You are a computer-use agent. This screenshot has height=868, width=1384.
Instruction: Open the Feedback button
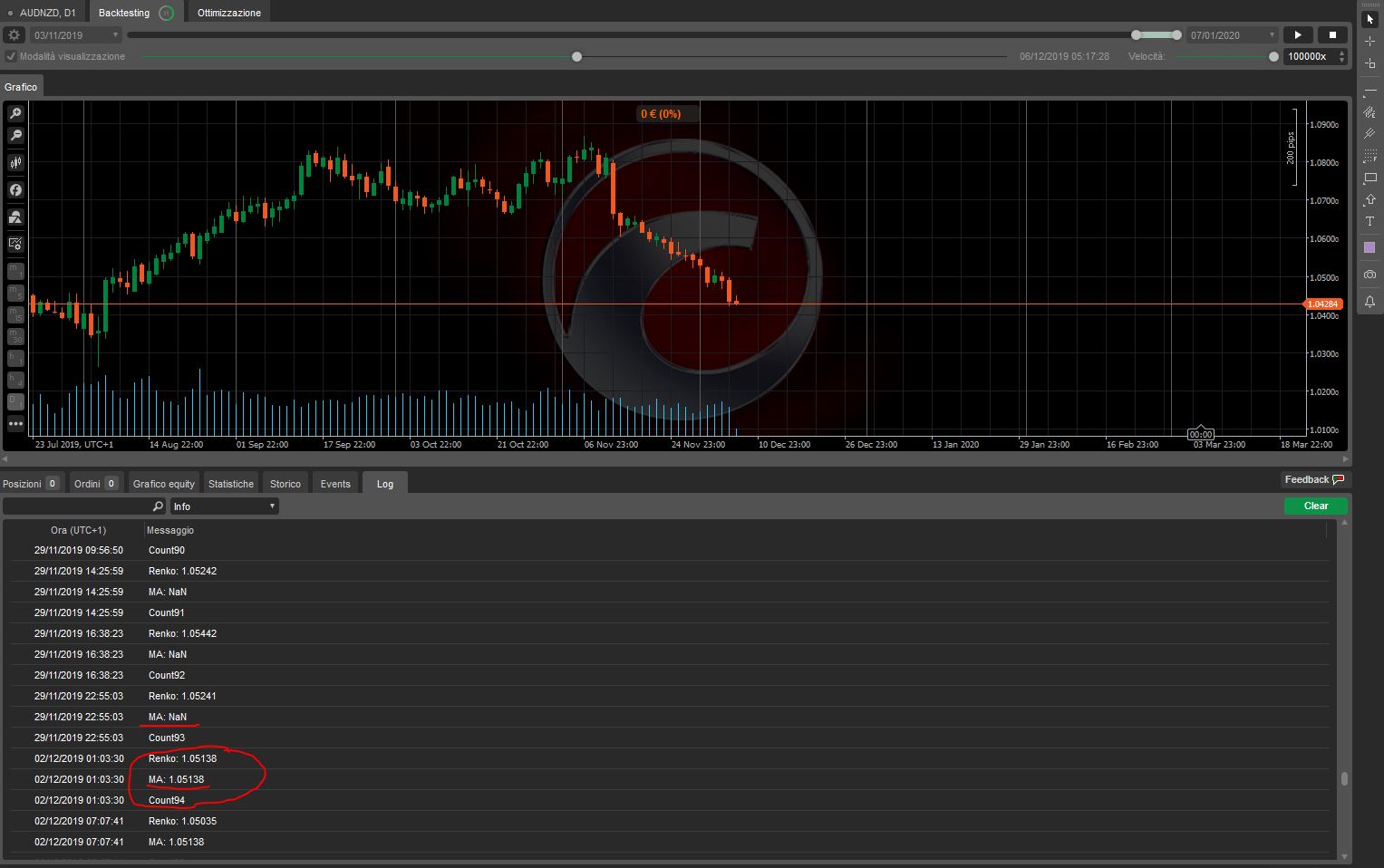(1313, 479)
